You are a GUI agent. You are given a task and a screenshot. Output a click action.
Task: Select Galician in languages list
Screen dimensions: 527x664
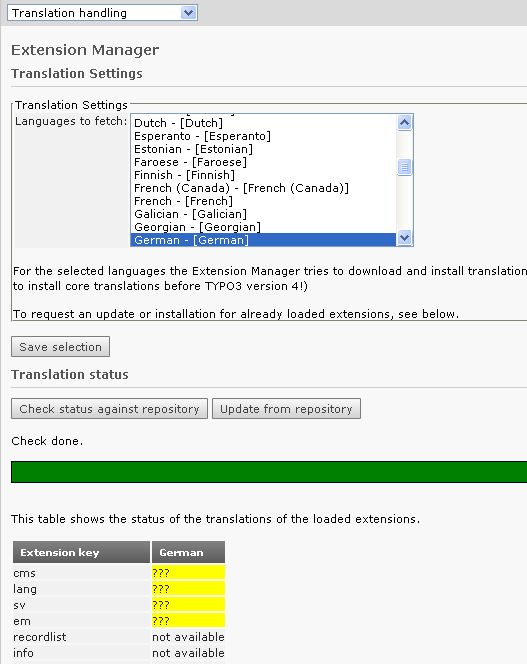coord(264,214)
